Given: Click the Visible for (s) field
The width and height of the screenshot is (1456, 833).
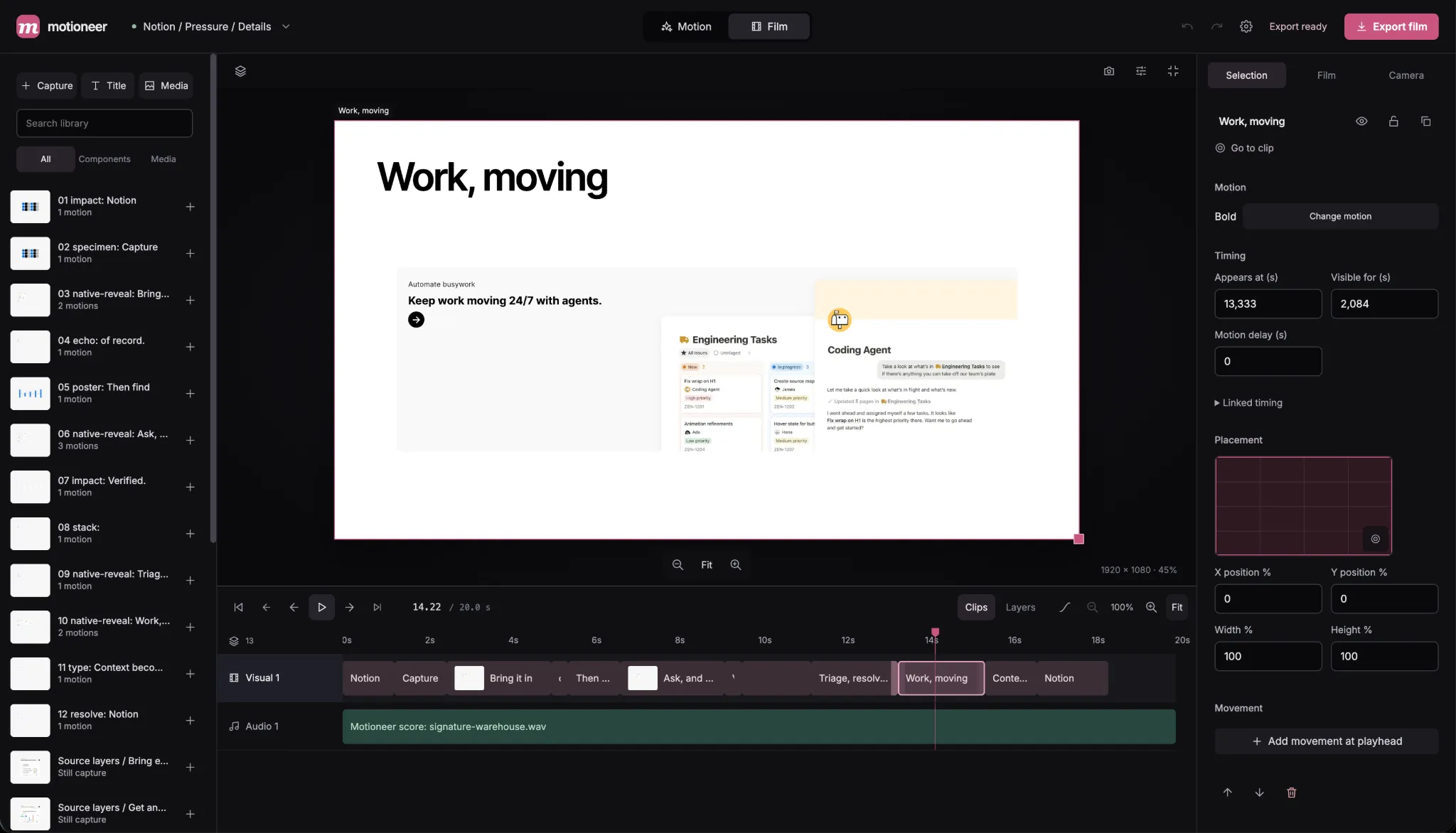Looking at the screenshot, I should [1384, 303].
